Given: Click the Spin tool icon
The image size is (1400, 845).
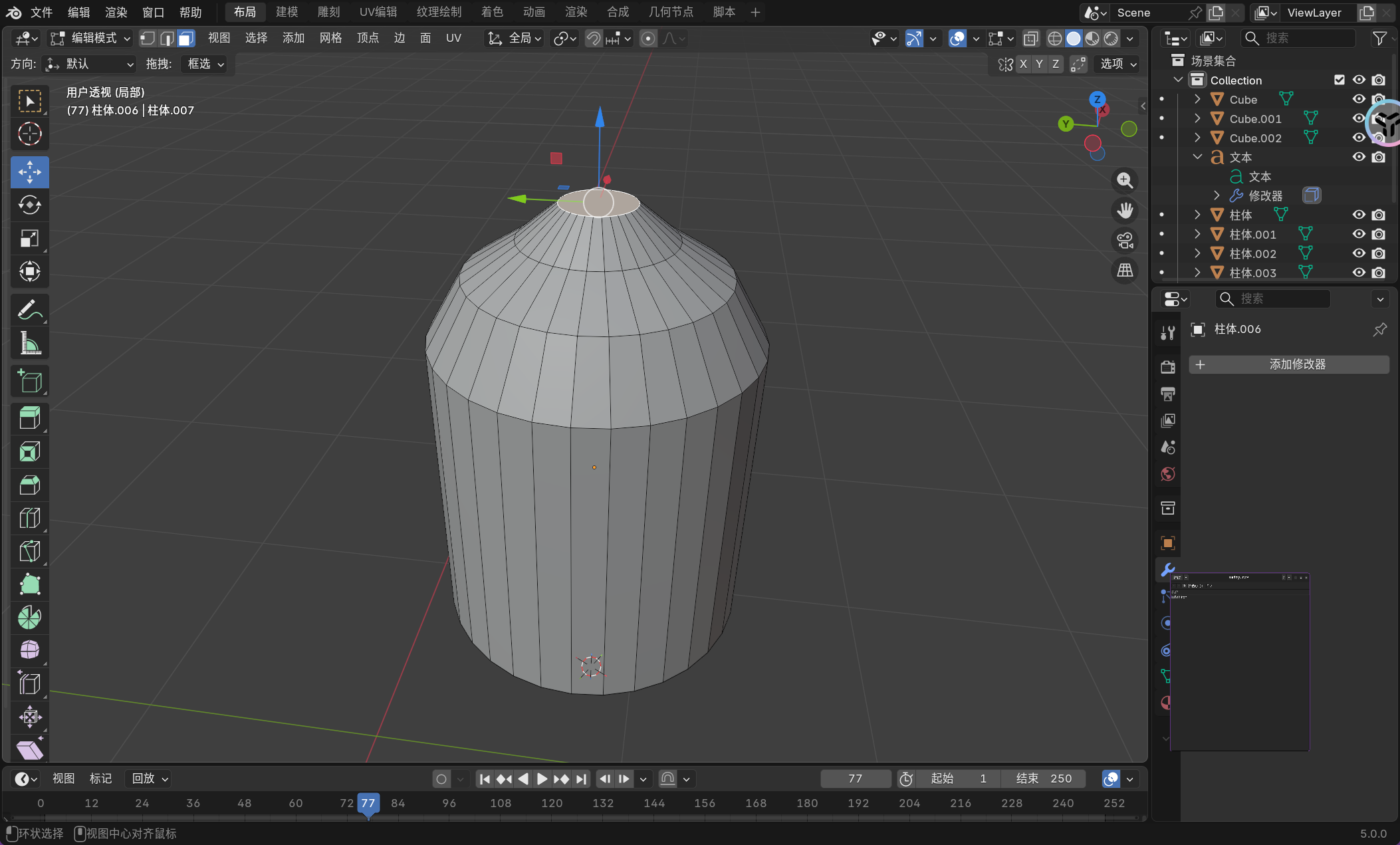Looking at the screenshot, I should tap(29, 618).
